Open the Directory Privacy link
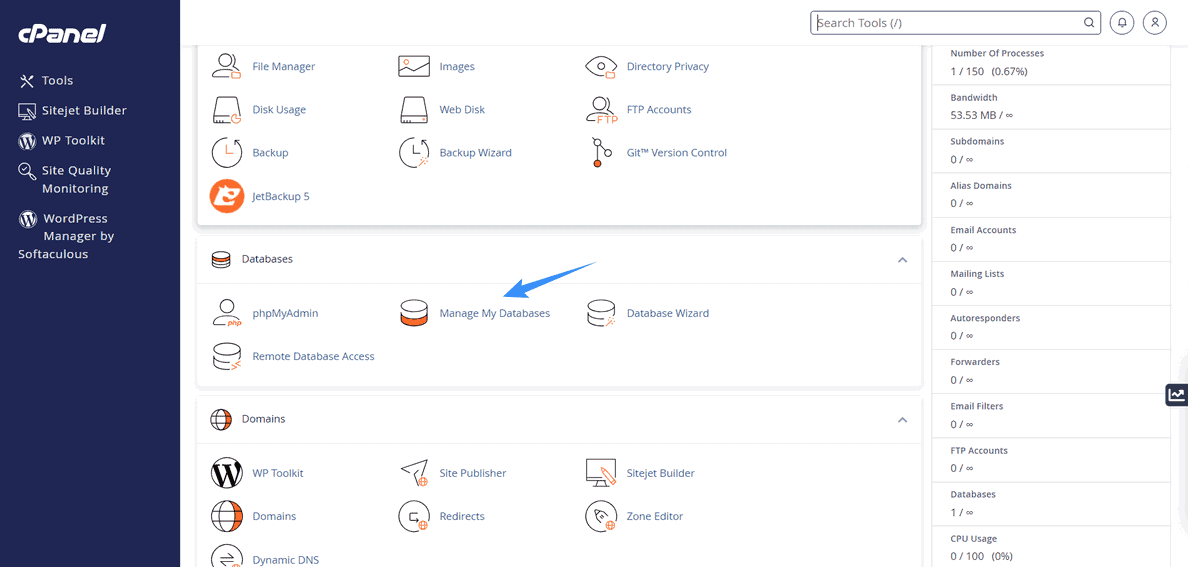The height and width of the screenshot is (567, 1188). pos(667,66)
